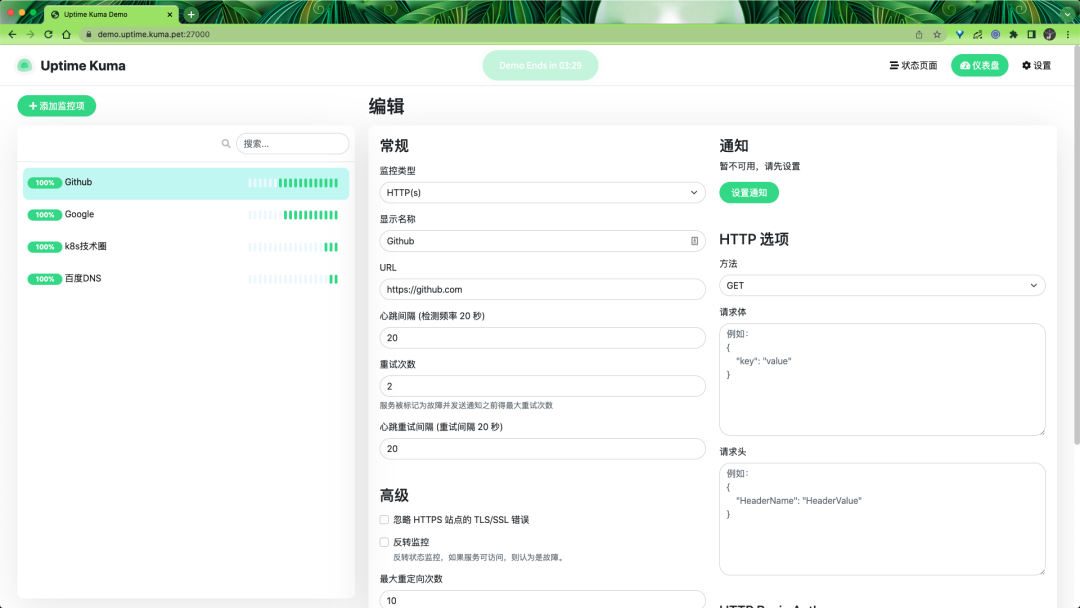
Task: Click the URL field with https://github.com
Action: [x=543, y=289]
